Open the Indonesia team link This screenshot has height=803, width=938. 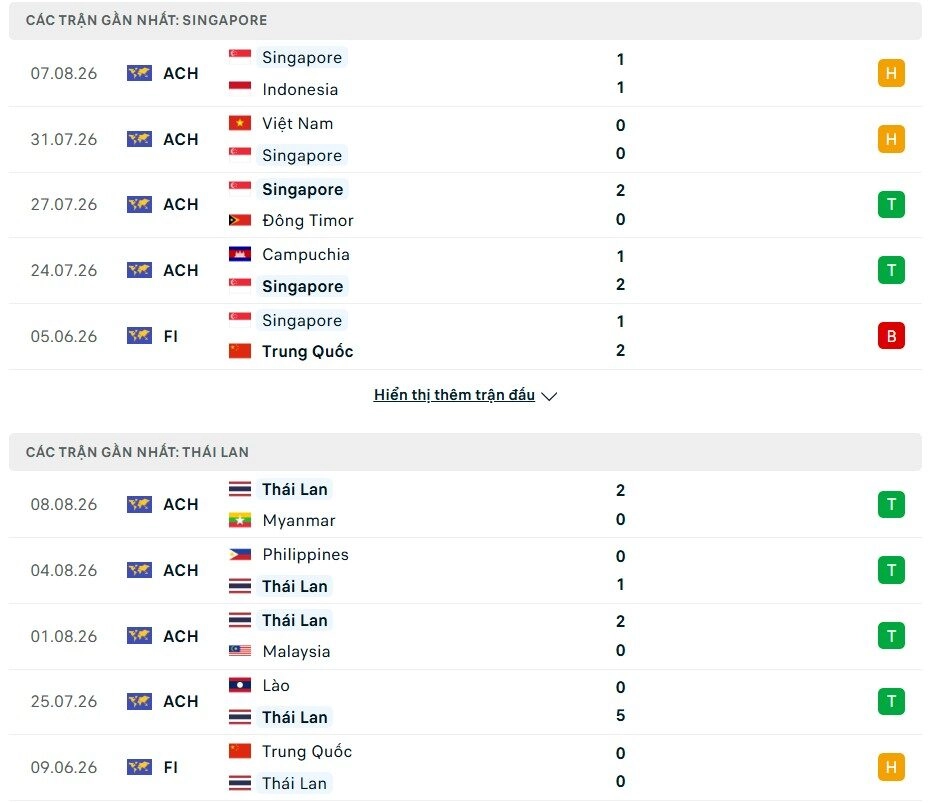point(300,90)
